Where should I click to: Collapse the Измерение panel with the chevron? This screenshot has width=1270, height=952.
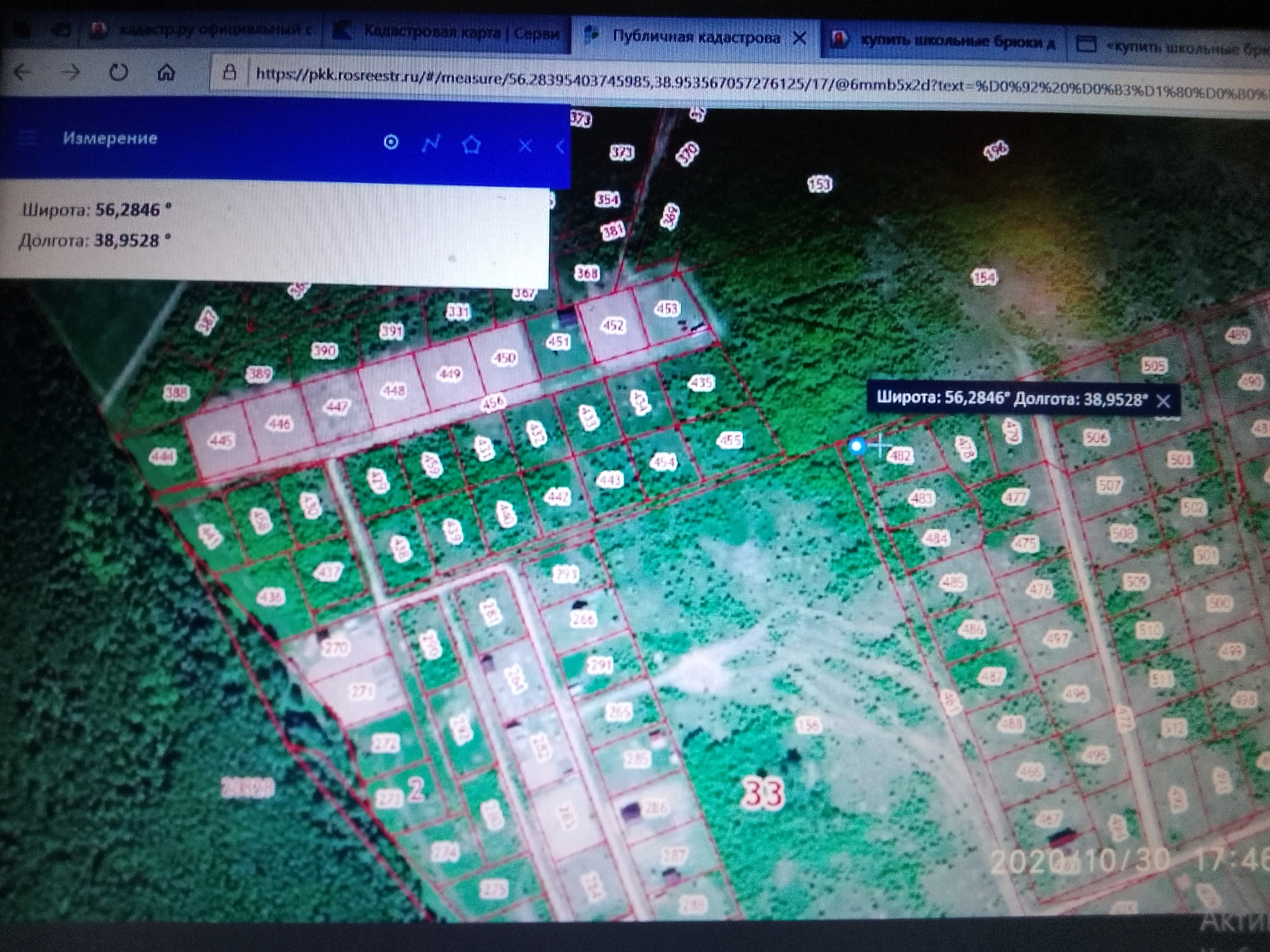pyautogui.click(x=560, y=146)
